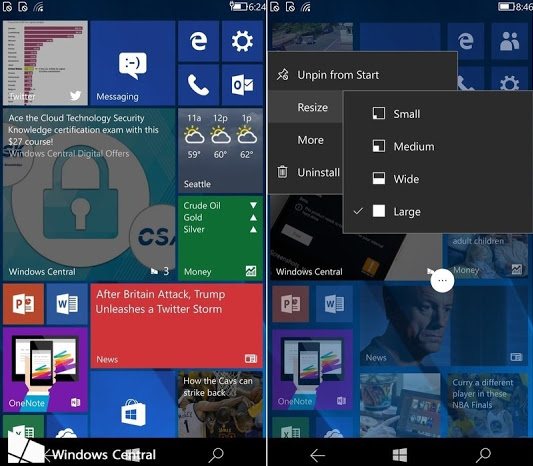Select Unpin from Start

click(x=363, y=74)
